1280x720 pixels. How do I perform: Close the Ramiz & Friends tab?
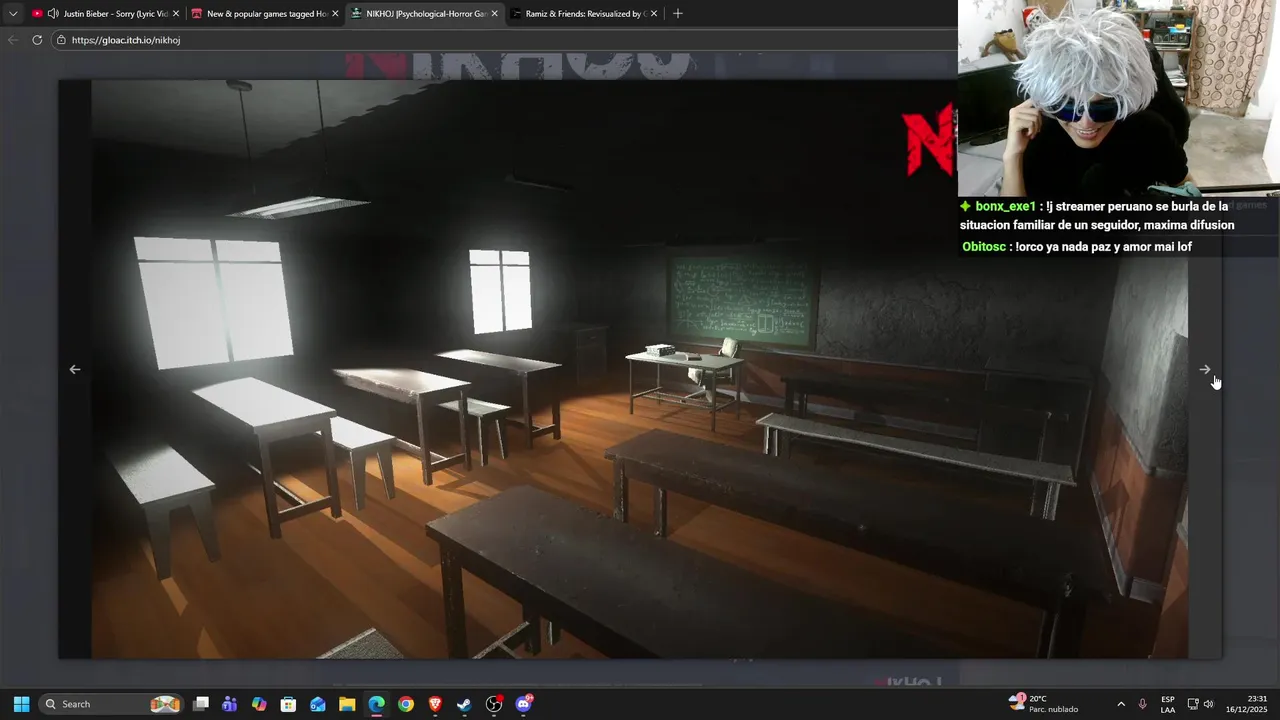click(x=654, y=14)
